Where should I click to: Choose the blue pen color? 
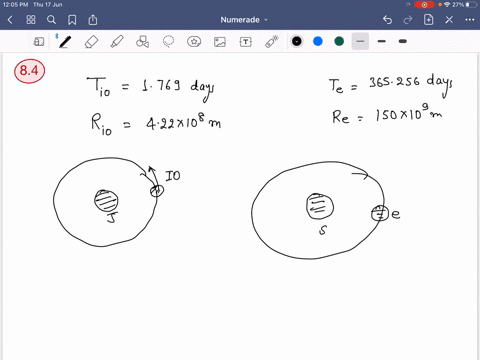(318, 41)
